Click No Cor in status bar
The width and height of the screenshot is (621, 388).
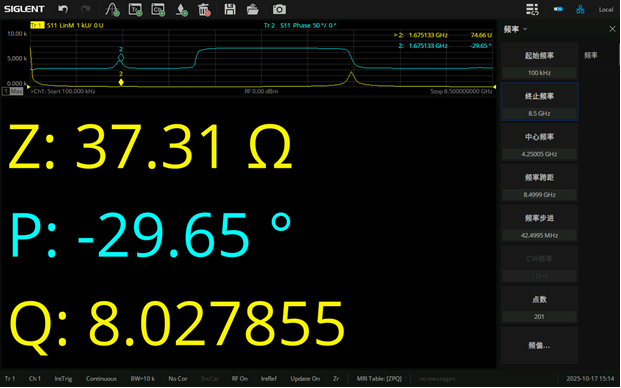178,379
